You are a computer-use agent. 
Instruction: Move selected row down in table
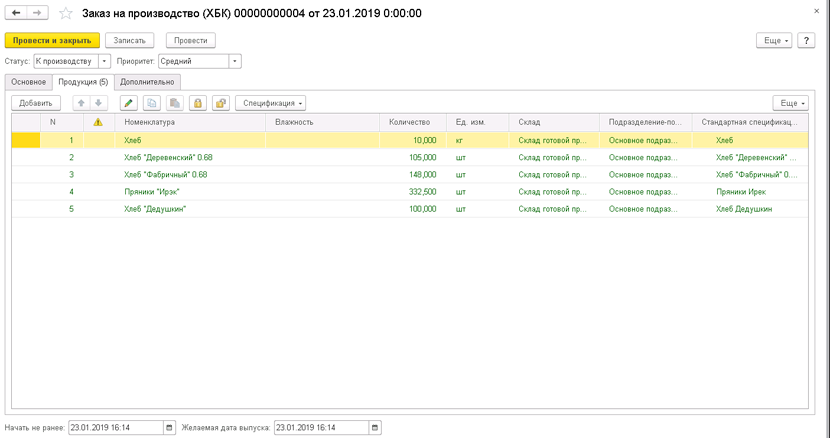(98, 103)
